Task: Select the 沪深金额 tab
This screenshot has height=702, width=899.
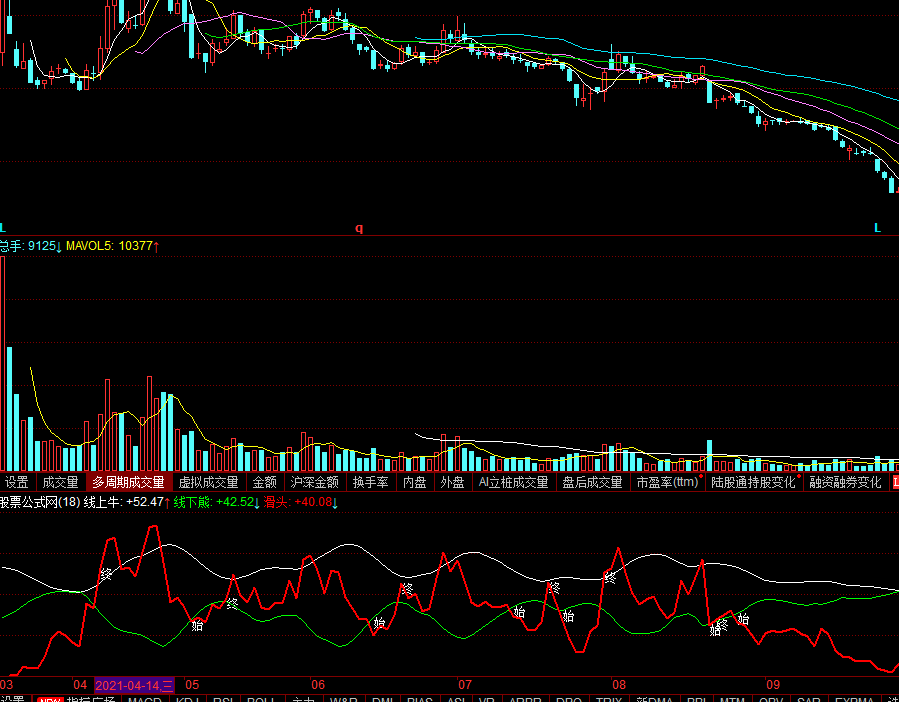Action: pos(315,482)
